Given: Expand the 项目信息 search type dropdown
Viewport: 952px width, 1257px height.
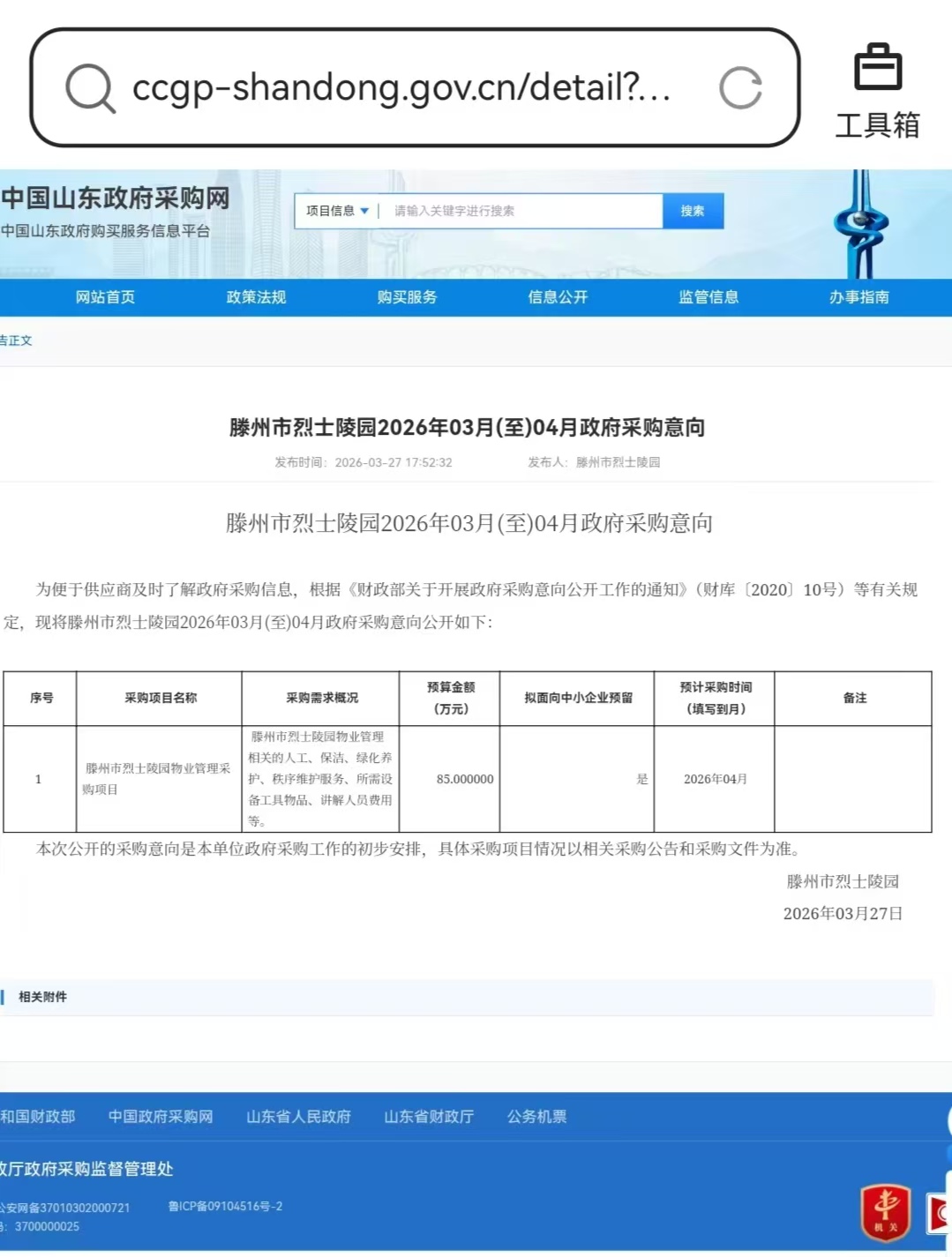Looking at the screenshot, I should point(337,211).
